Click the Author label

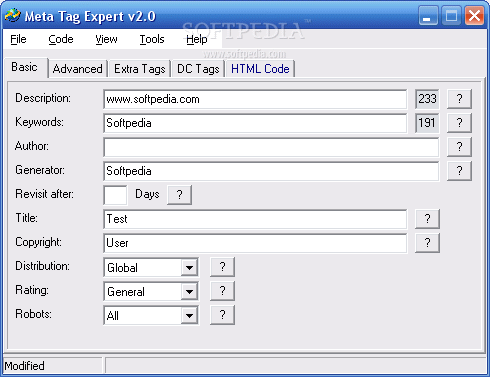[32, 146]
